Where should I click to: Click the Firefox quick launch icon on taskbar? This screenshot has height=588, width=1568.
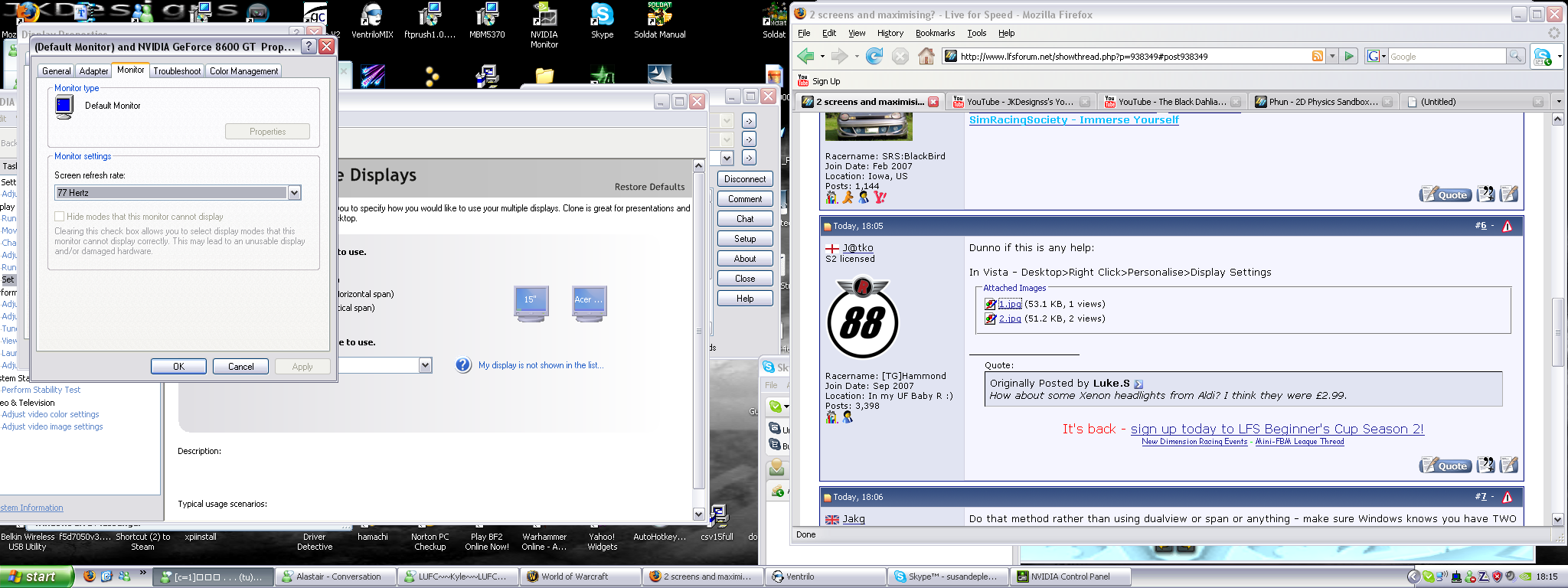click(90, 577)
